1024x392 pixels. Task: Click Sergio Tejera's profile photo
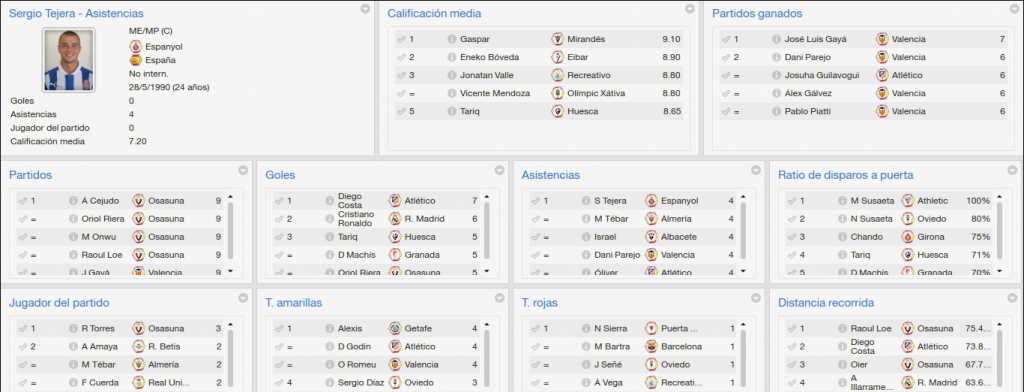[69, 59]
